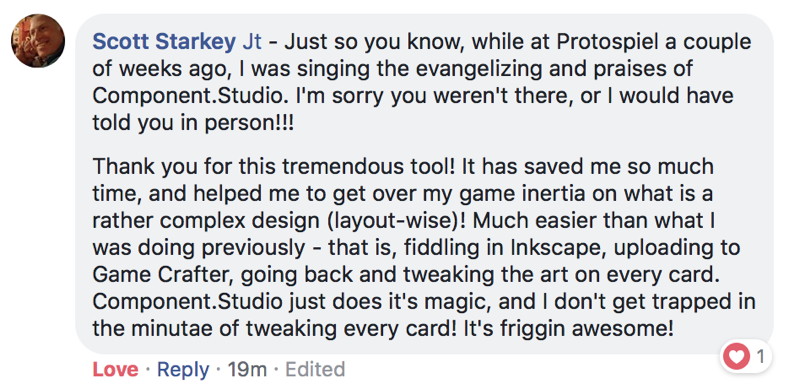Open the 19m timestamp permalink
Screen dimensions: 800x390
pyautogui.click(x=247, y=369)
